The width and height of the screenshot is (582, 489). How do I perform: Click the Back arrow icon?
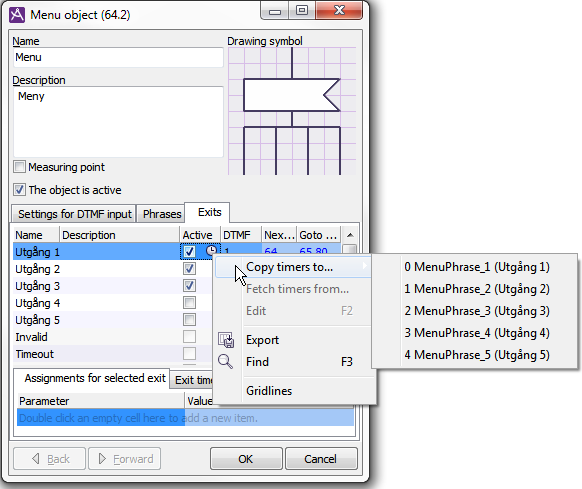coord(36,459)
